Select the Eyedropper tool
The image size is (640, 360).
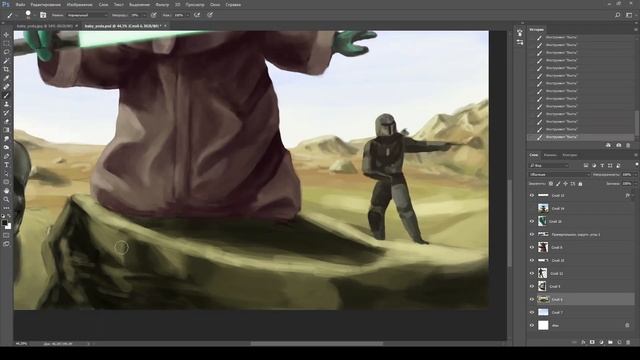coord(6,78)
